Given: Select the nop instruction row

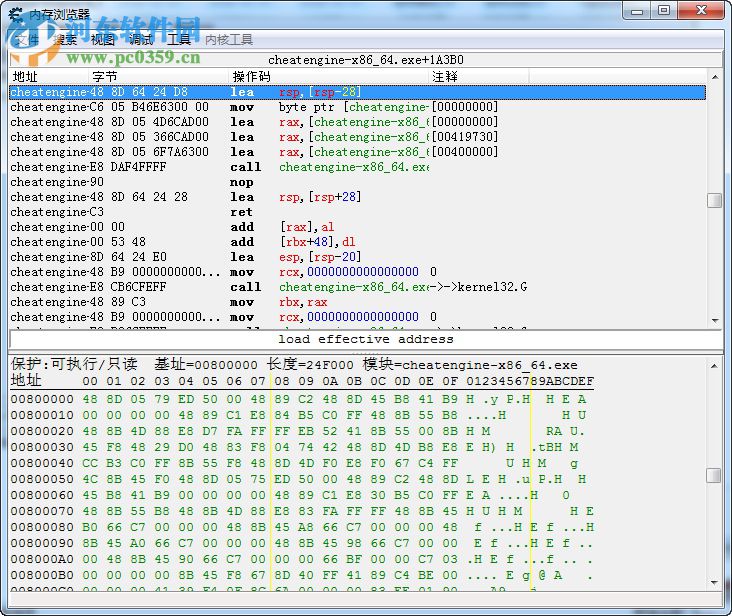Looking at the screenshot, I should [357, 182].
